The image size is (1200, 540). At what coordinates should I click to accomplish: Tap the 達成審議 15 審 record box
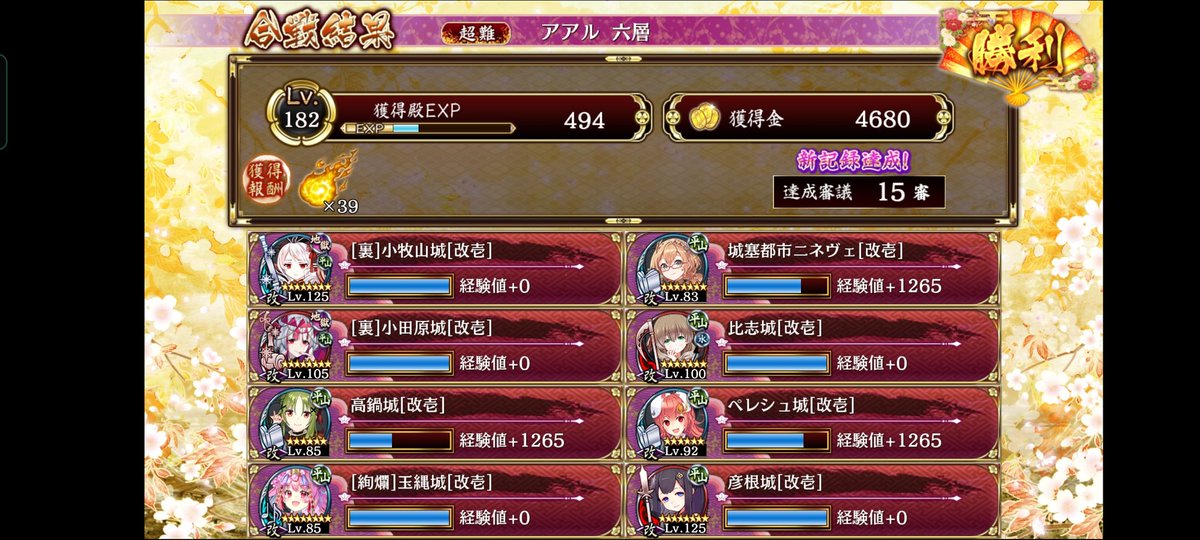pos(859,192)
